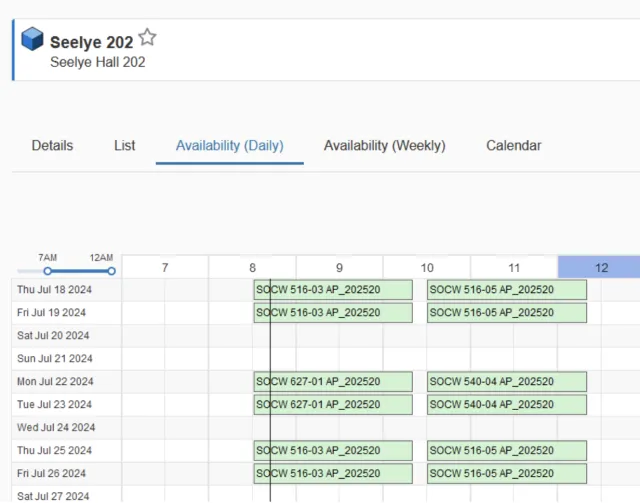Click the 12AM end slider handle

click(x=111, y=271)
